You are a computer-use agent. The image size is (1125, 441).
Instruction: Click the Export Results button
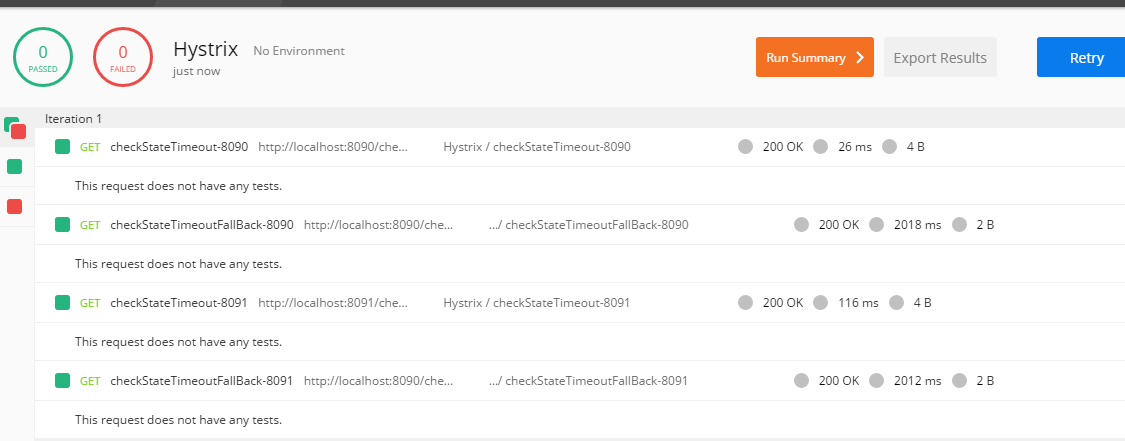(940, 57)
